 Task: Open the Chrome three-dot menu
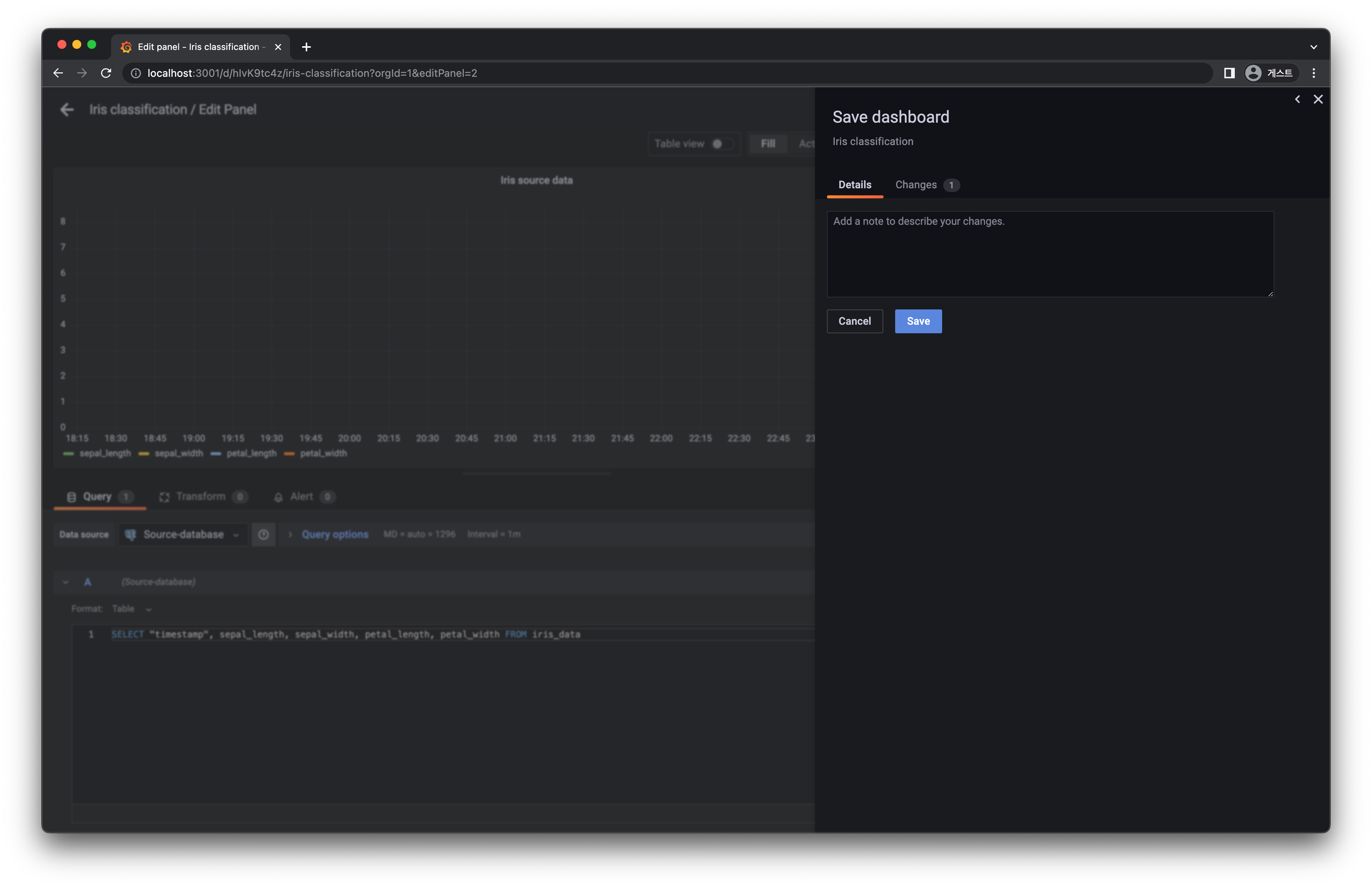(1314, 73)
